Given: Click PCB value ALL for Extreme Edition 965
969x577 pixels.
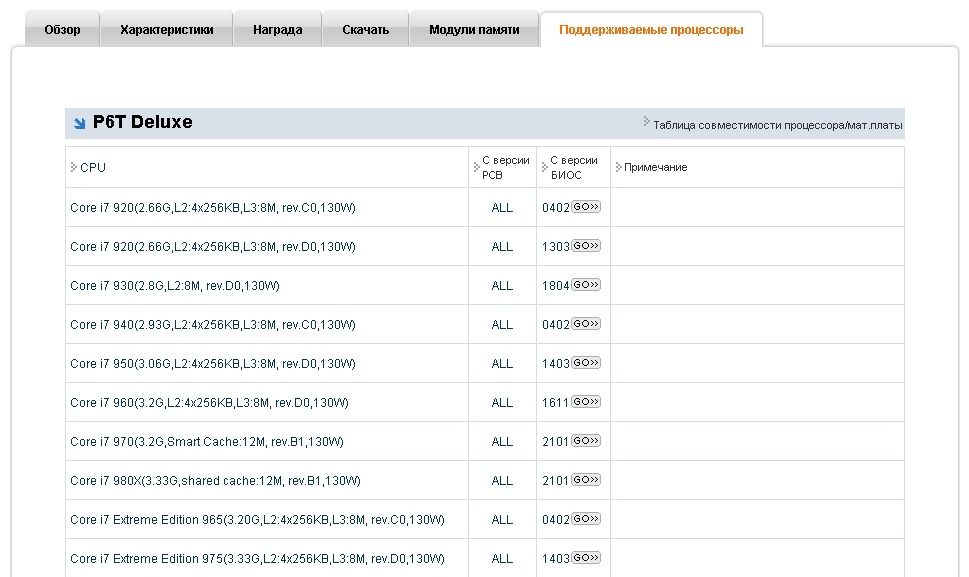Looking at the screenshot, I should tap(502, 519).
